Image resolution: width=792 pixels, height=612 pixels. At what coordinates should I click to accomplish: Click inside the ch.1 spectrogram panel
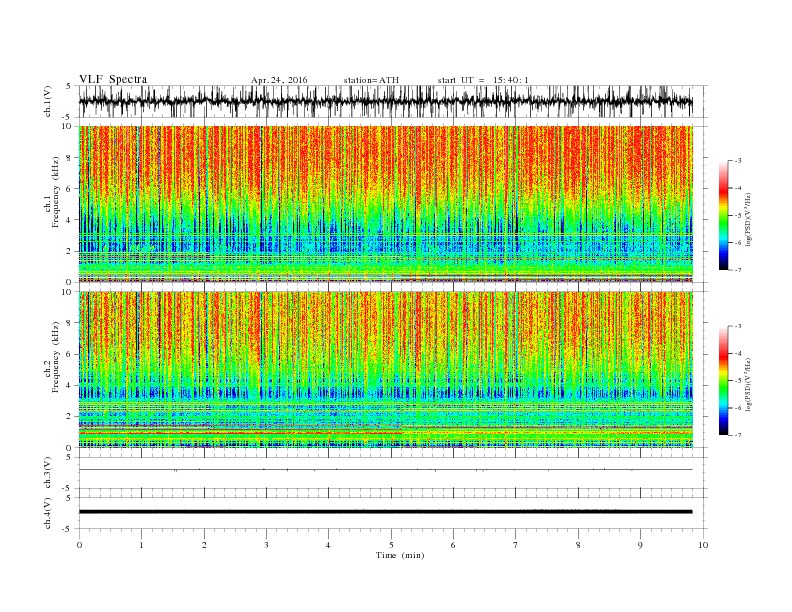[x=386, y=204]
